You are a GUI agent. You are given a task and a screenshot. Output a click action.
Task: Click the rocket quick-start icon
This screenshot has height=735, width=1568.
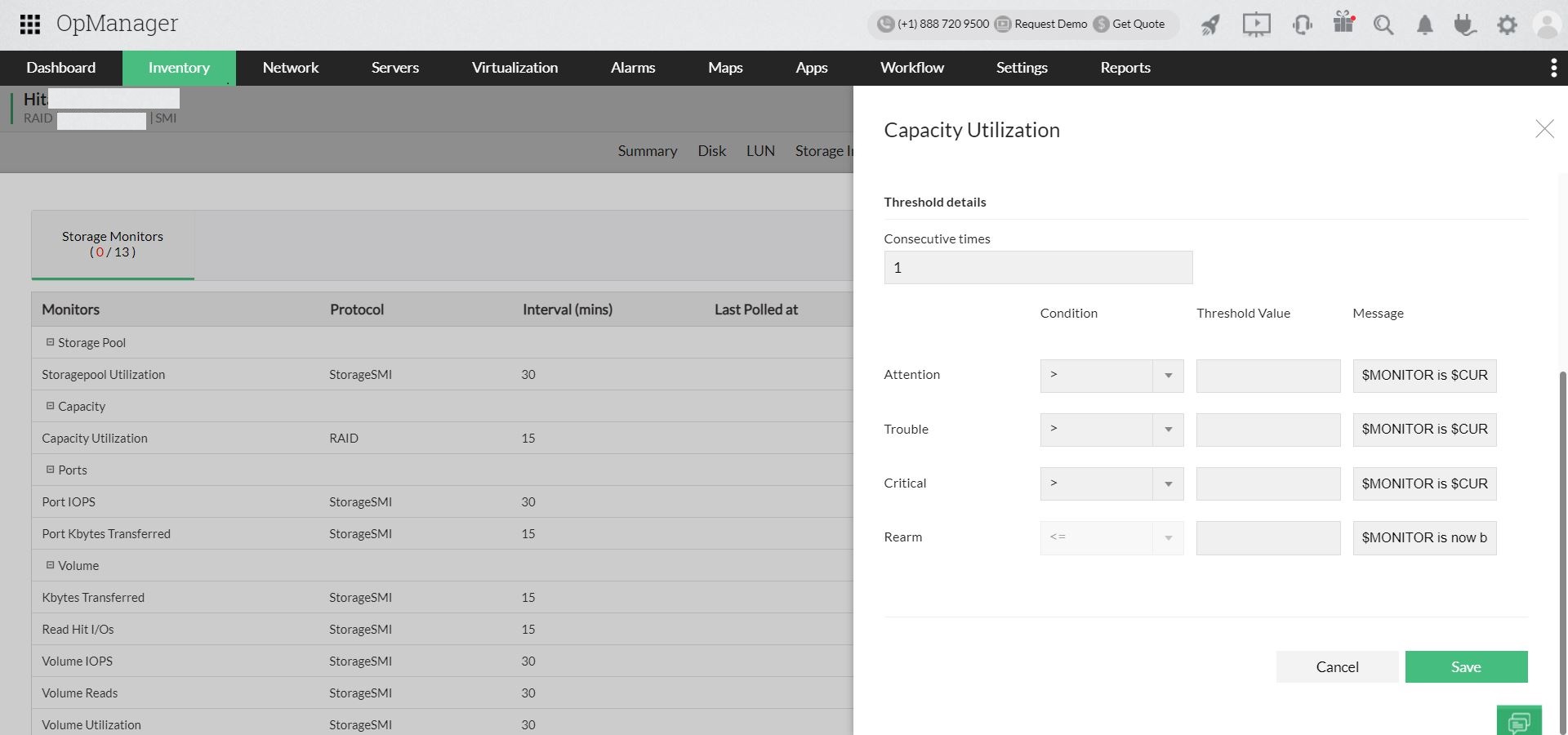click(1210, 24)
